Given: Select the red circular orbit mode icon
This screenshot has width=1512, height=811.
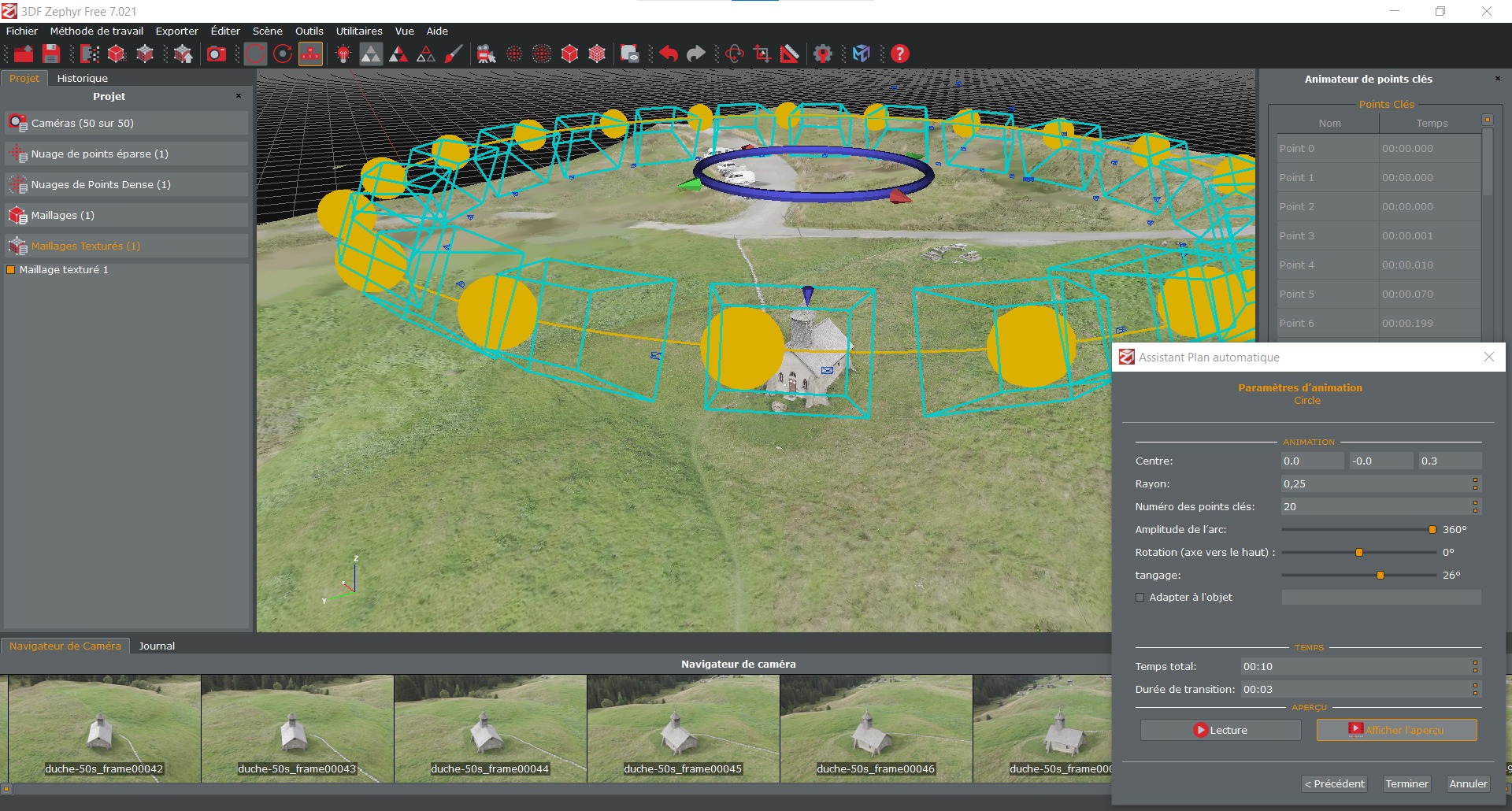Looking at the screenshot, I should (255, 54).
